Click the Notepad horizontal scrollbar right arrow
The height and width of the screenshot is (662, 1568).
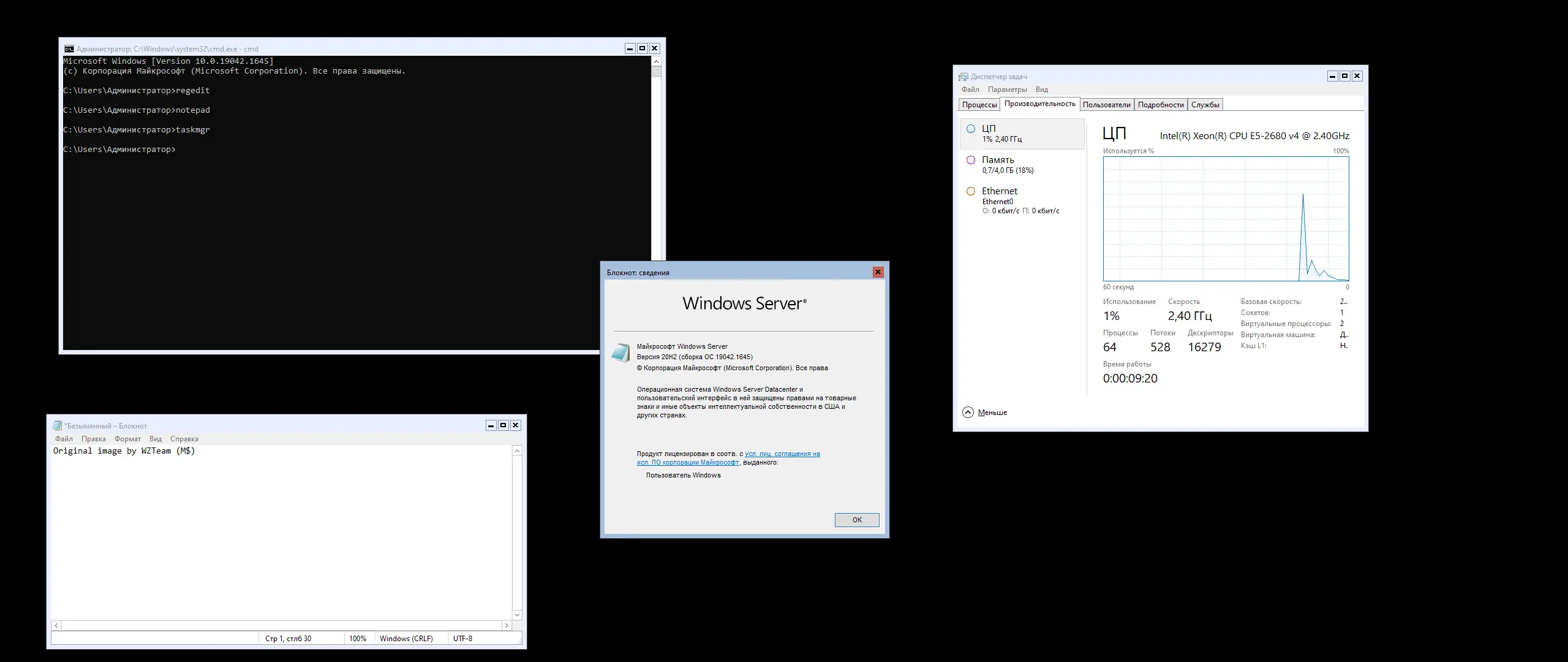pos(507,626)
